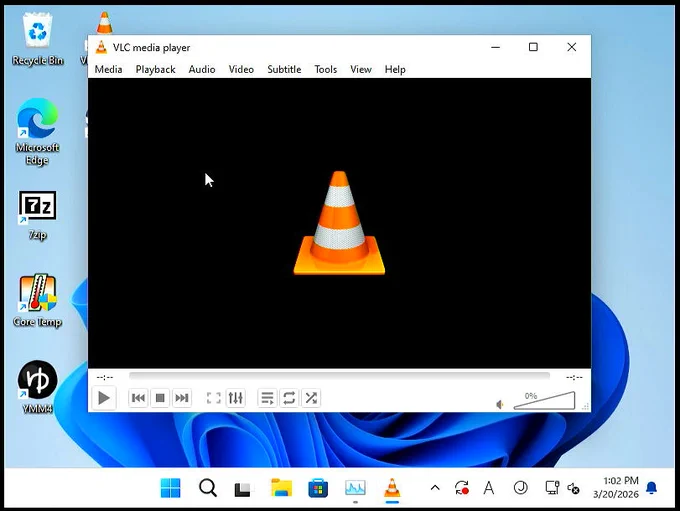Select VLC desktop shortcut behind the window
The image size is (680, 511).
tap(105, 23)
